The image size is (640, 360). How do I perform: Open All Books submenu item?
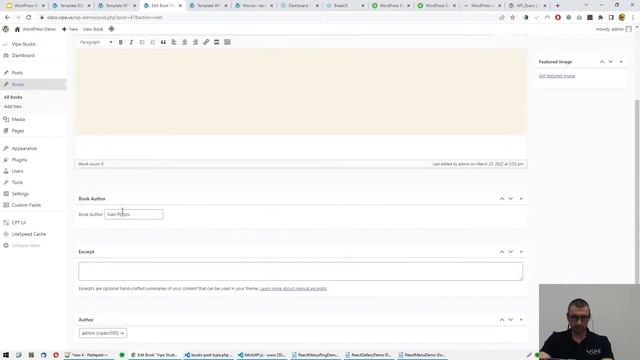(x=13, y=97)
